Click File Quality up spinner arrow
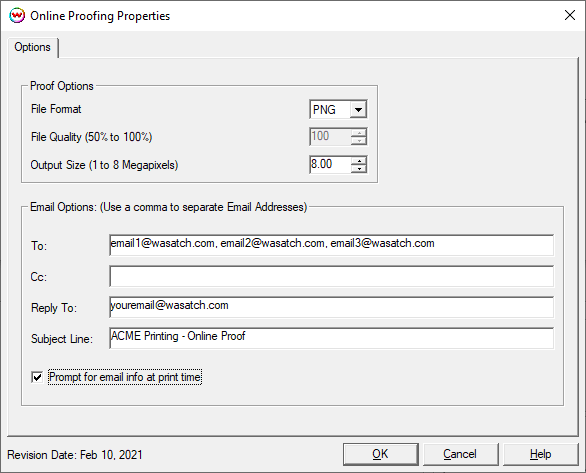 pyautogui.click(x=359, y=133)
